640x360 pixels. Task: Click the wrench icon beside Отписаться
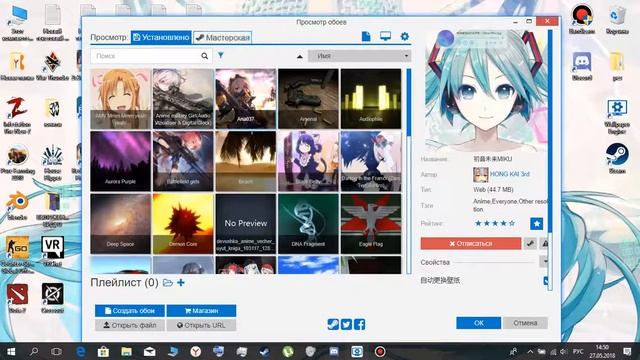point(530,243)
